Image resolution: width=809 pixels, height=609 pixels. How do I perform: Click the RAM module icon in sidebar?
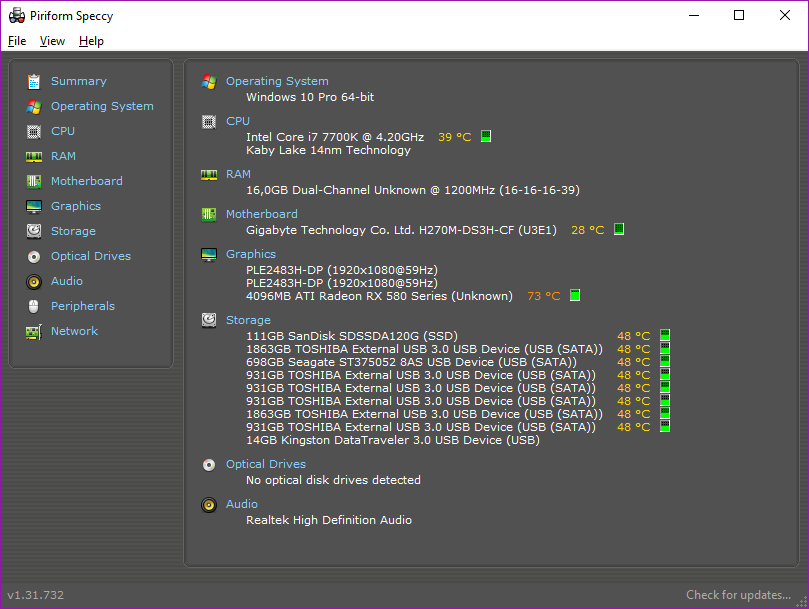34,156
